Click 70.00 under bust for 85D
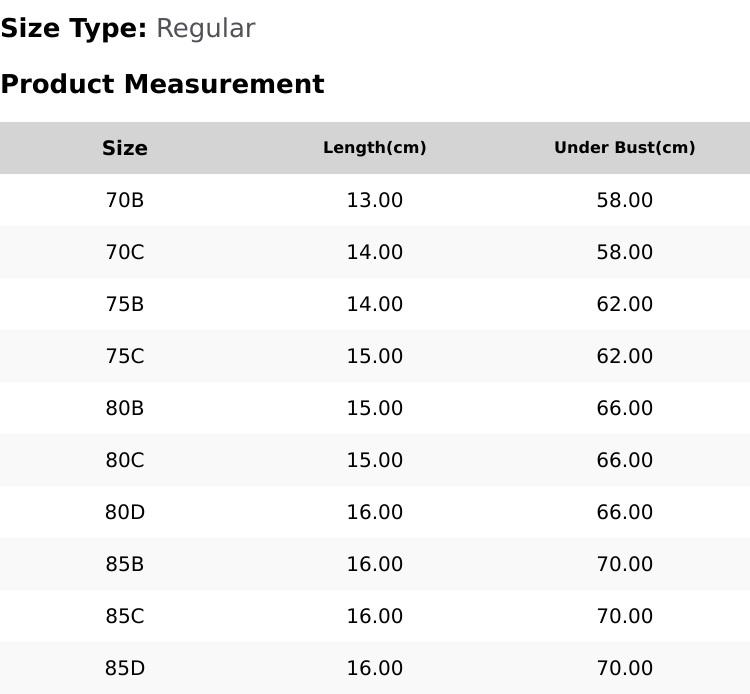 click(x=625, y=668)
